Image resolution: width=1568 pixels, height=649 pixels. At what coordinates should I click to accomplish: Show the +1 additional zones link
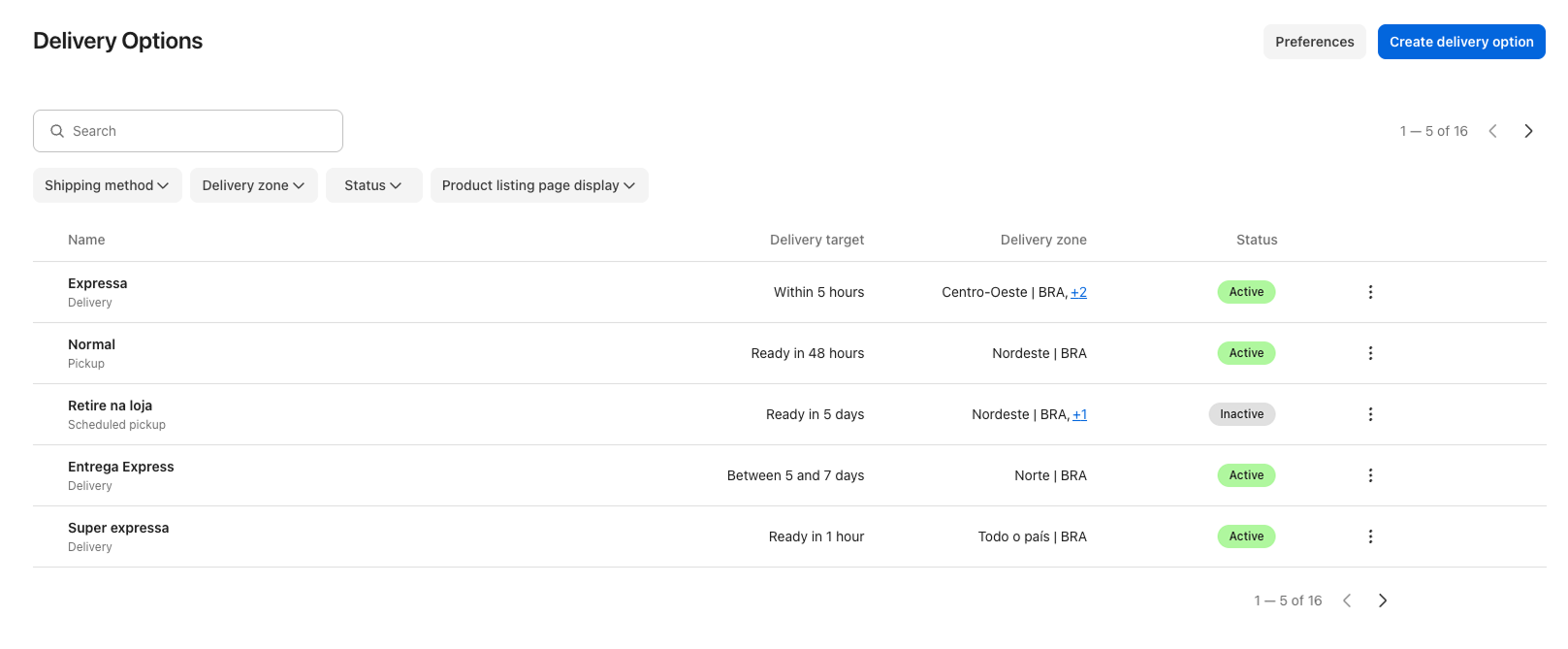[x=1079, y=414]
